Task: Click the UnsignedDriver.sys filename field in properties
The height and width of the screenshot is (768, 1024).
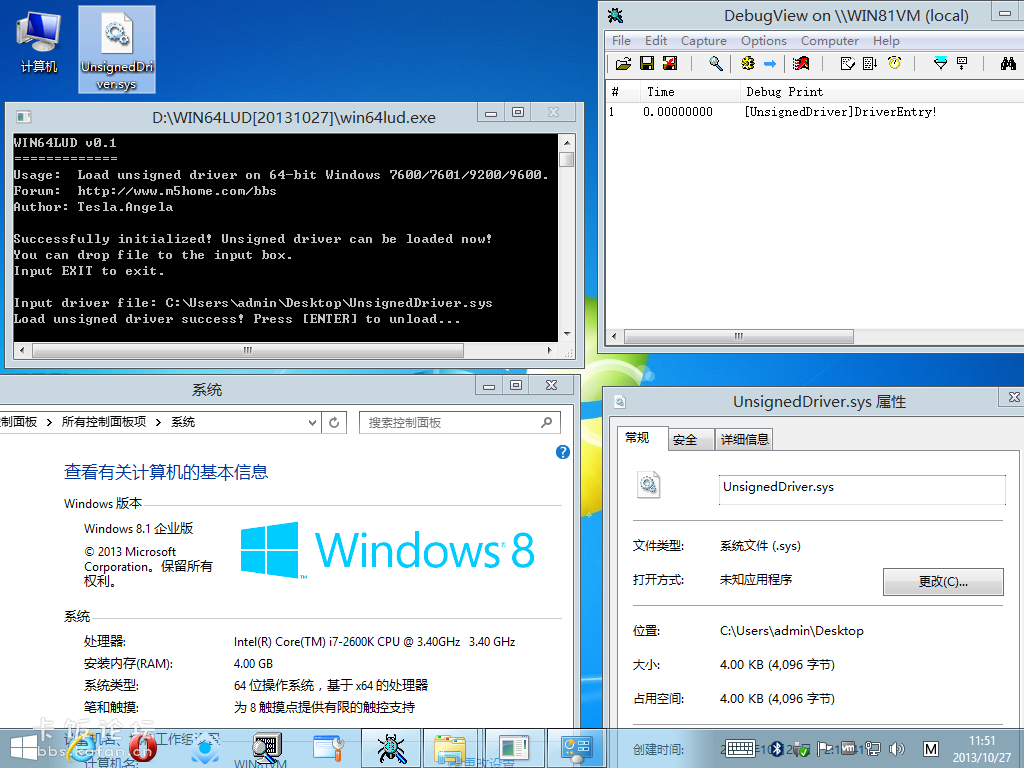Action: point(862,490)
